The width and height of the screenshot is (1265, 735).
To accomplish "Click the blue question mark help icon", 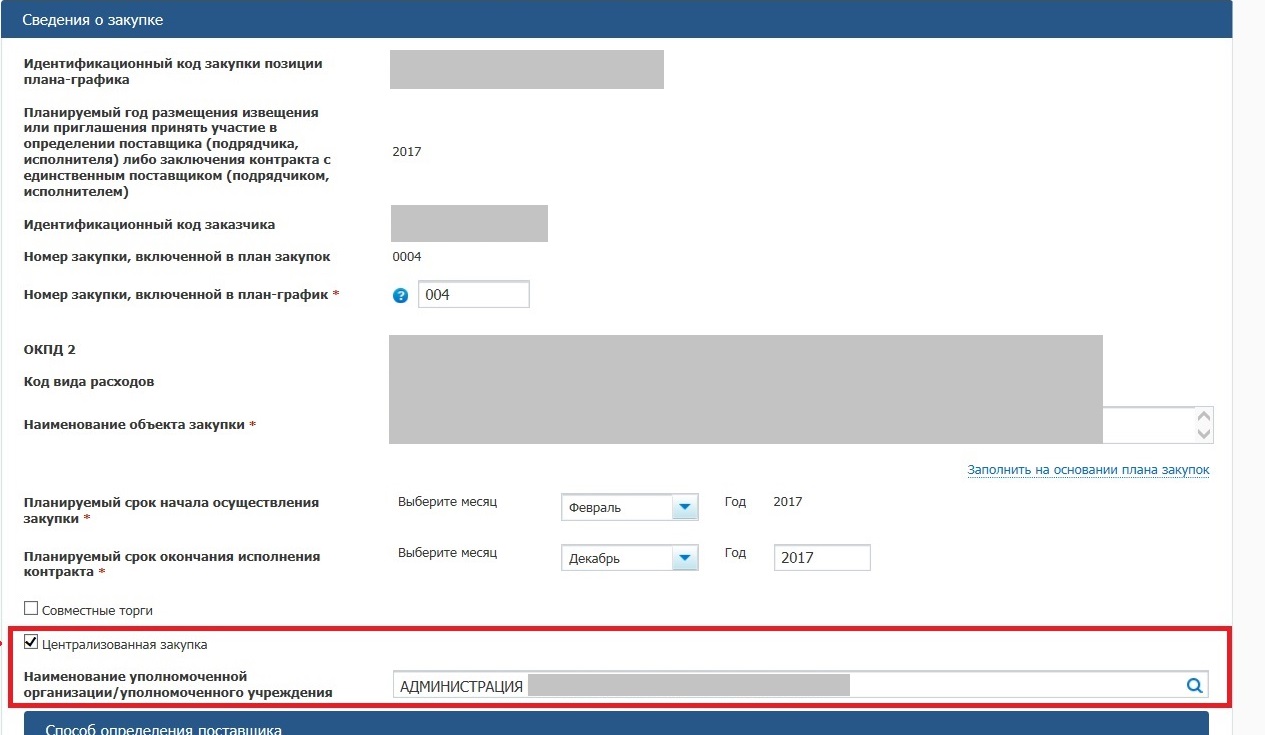I will click(401, 296).
